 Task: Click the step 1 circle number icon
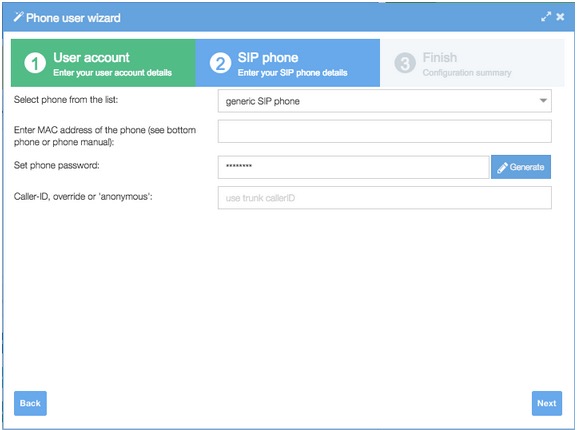[x=35, y=63]
